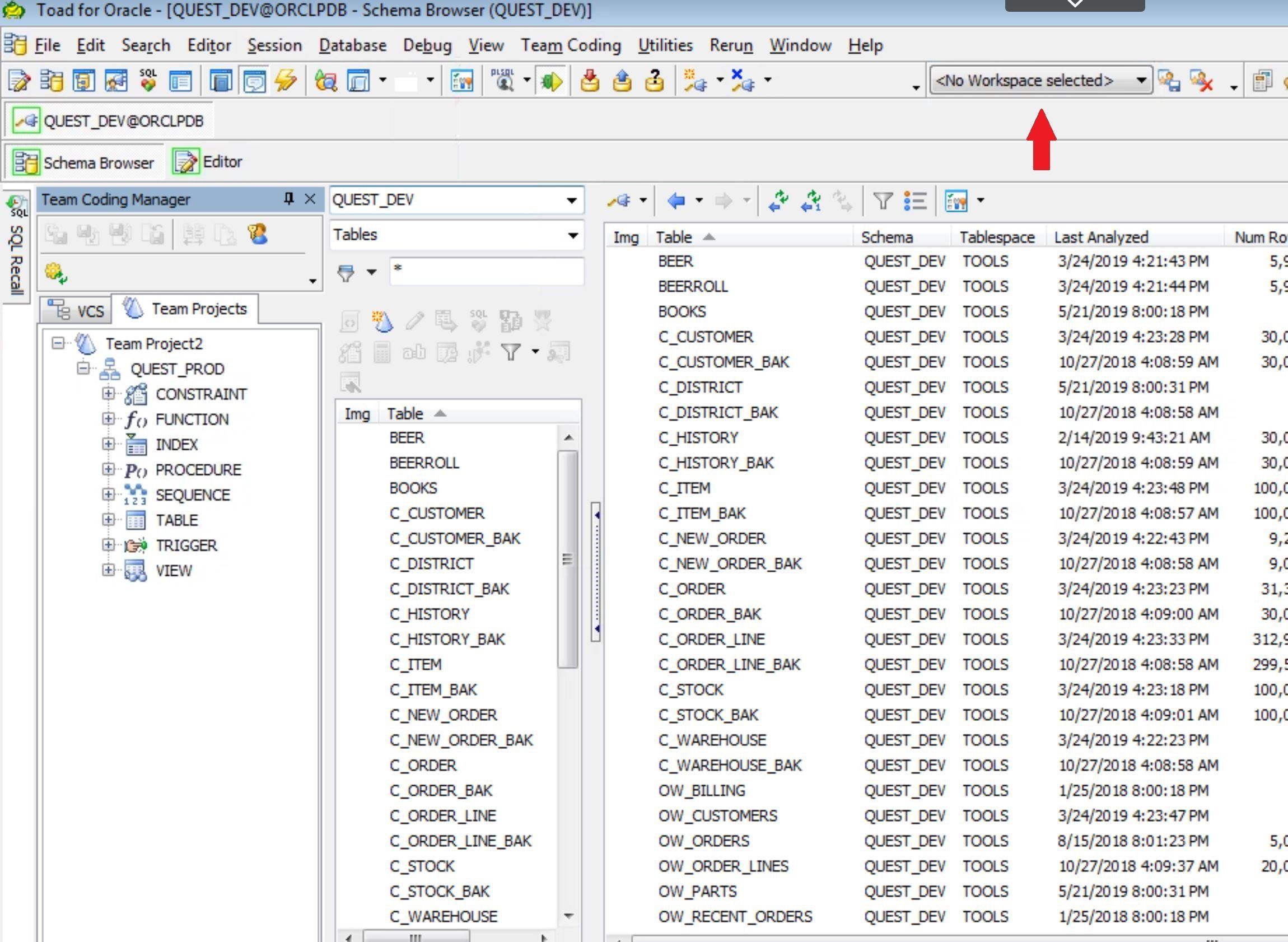This screenshot has height=942, width=1288.
Task: Click the delete workspace icon
Action: pos(1201,81)
